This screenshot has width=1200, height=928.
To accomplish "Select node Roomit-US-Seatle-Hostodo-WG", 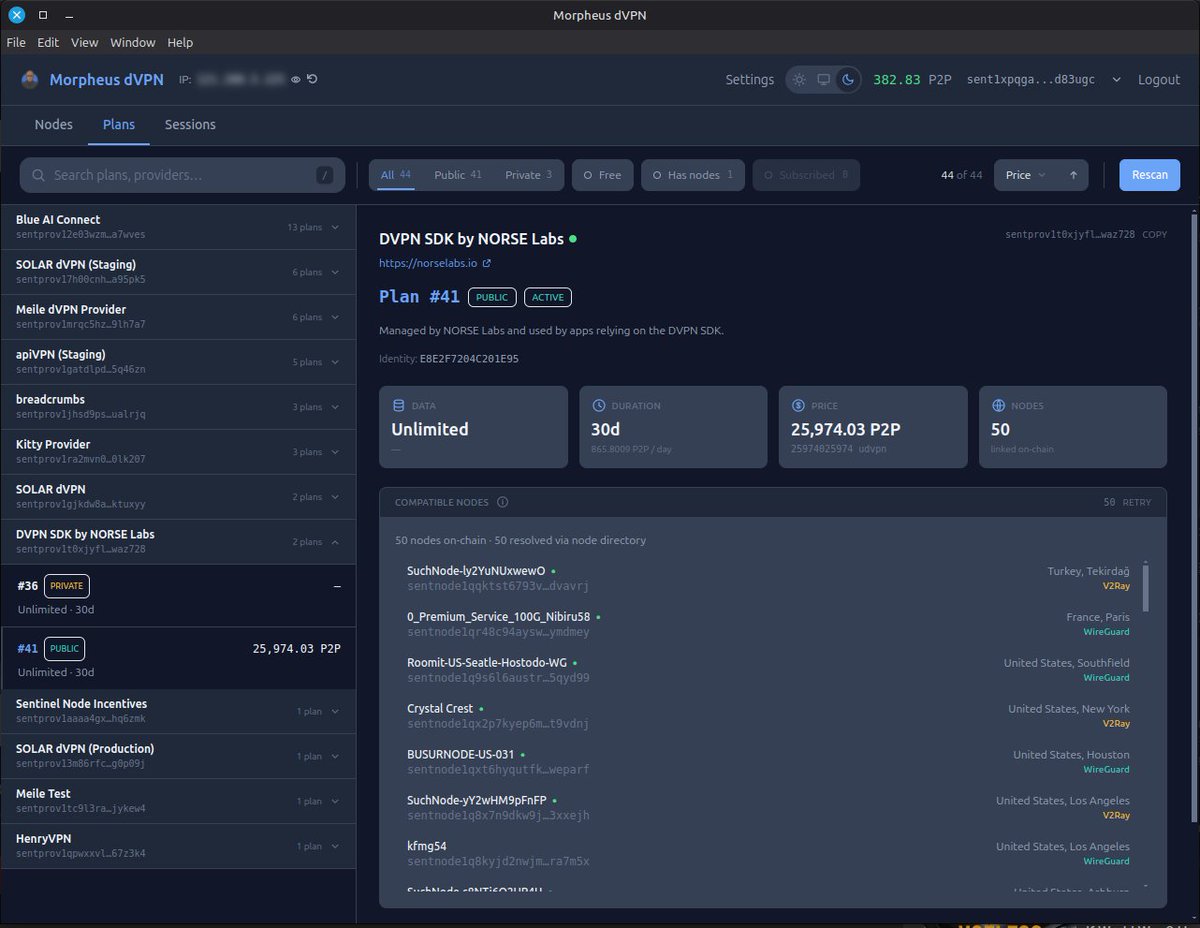I will (768, 670).
